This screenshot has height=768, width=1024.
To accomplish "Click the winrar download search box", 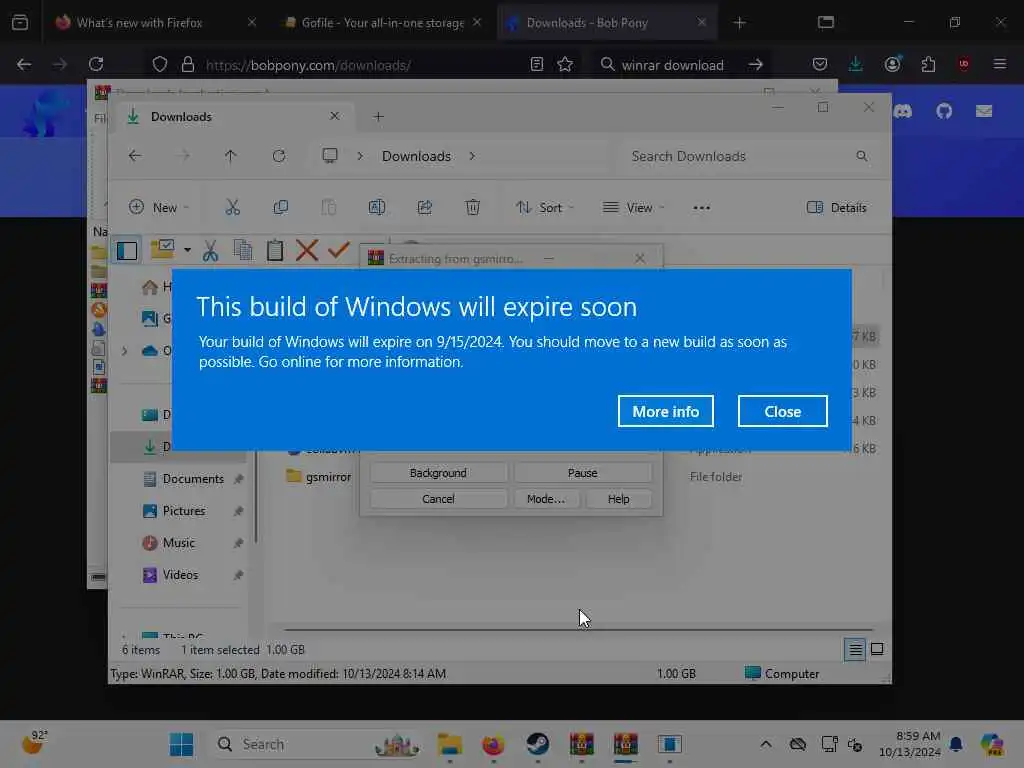I will point(673,65).
